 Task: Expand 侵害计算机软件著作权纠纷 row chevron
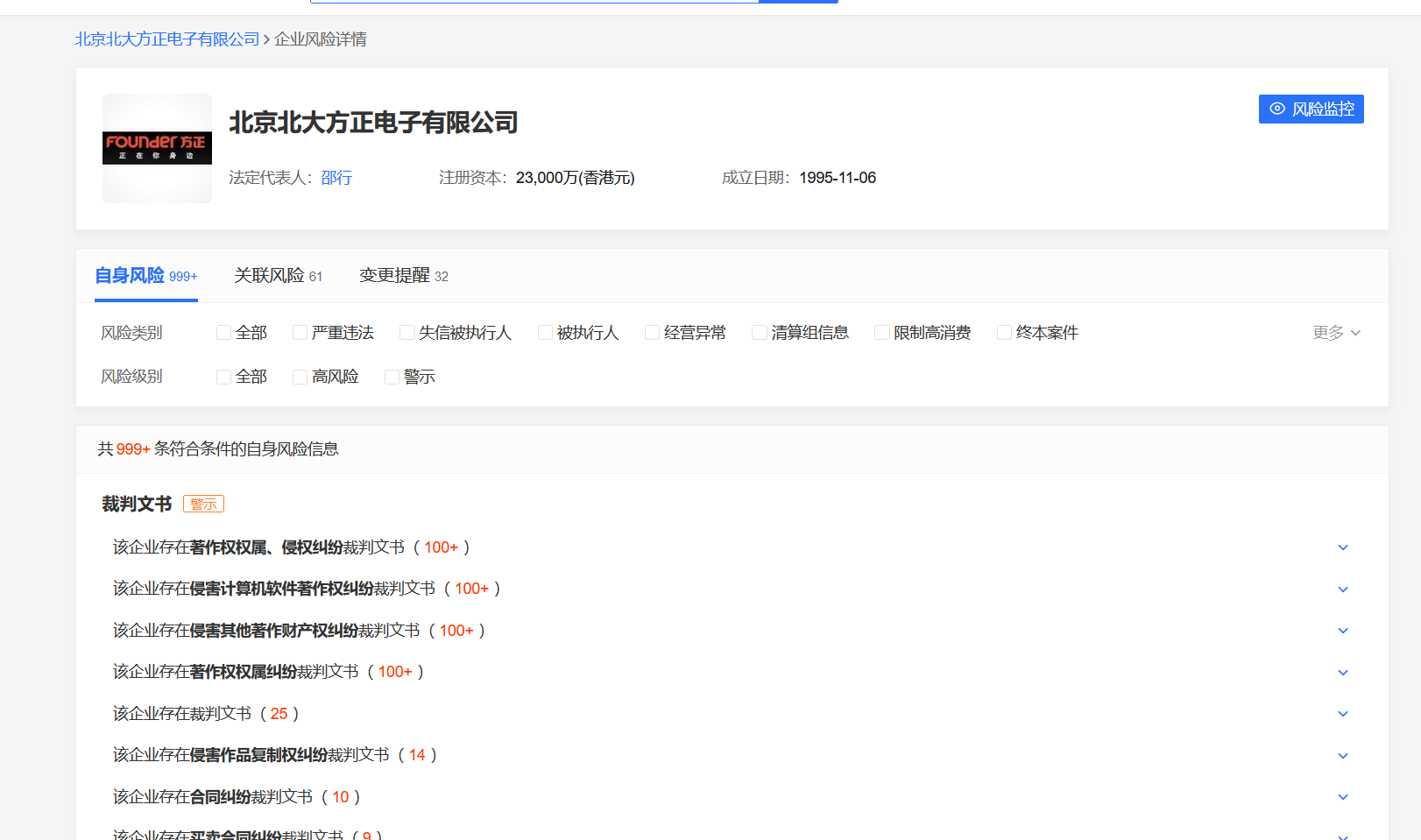[1343, 589]
